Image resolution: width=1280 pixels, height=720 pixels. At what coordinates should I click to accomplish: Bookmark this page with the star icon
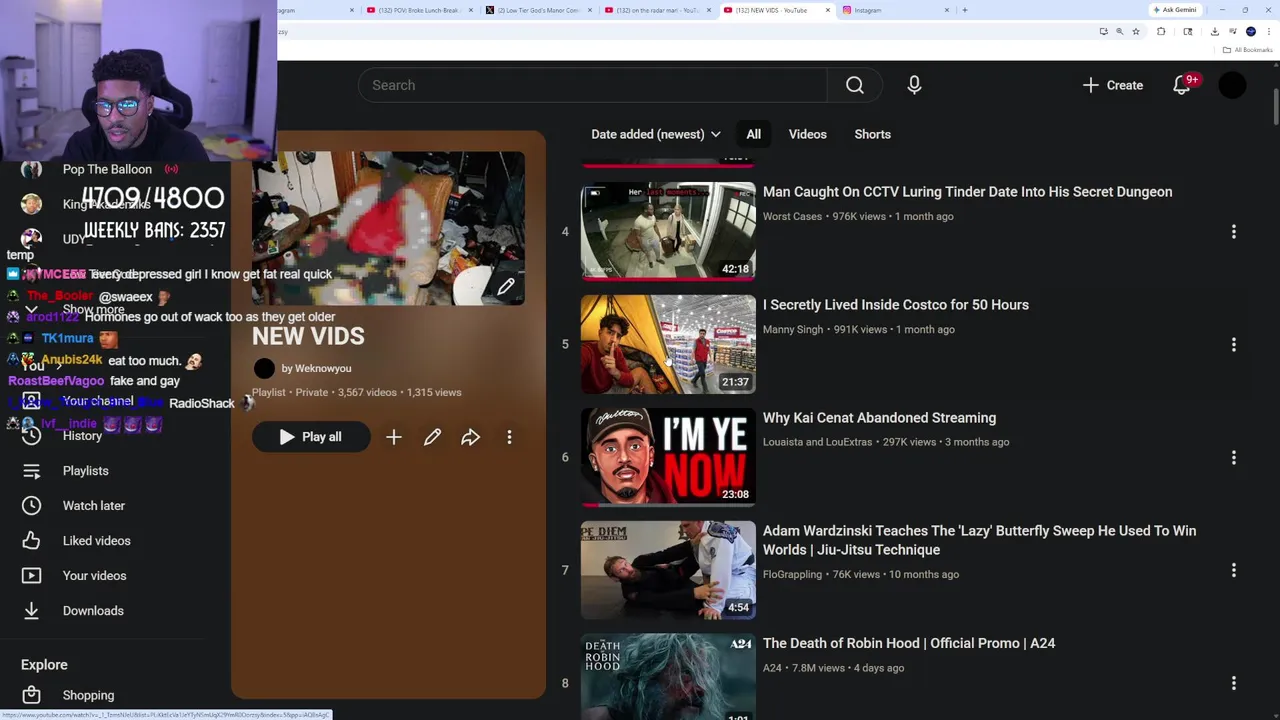point(1135,32)
